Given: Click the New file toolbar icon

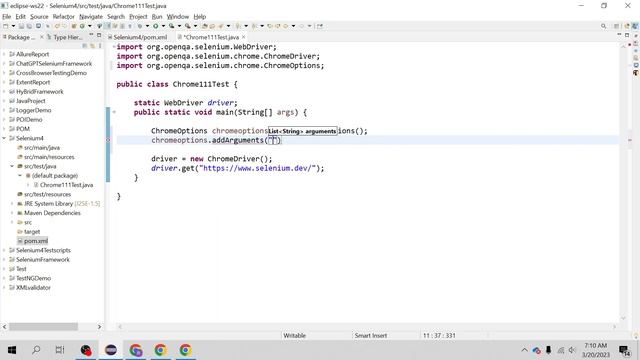Looking at the screenshot, I should click(6, 26).
